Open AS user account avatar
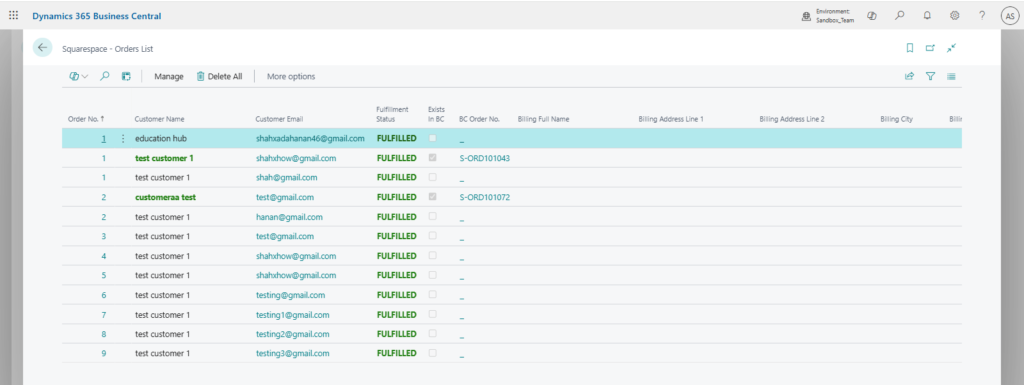Viewport: 1024px width, 385px height. point(1009,16)
